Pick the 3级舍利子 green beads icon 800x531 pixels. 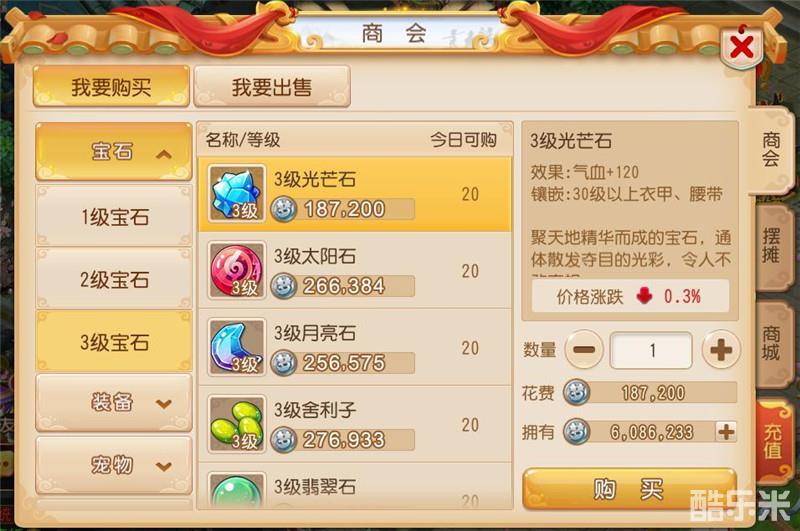tap(237, 424)
